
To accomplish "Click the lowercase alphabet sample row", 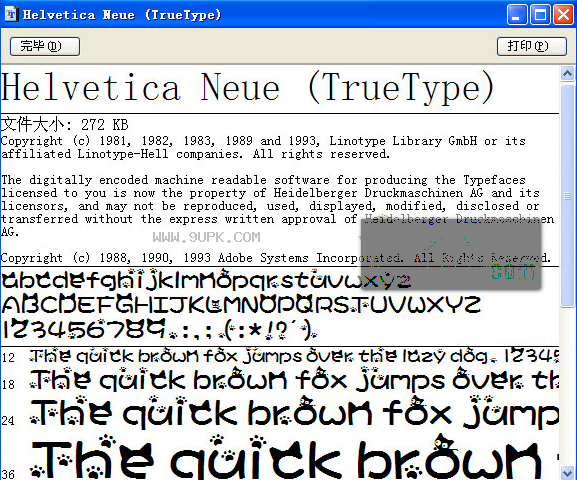I will [206, 280].
